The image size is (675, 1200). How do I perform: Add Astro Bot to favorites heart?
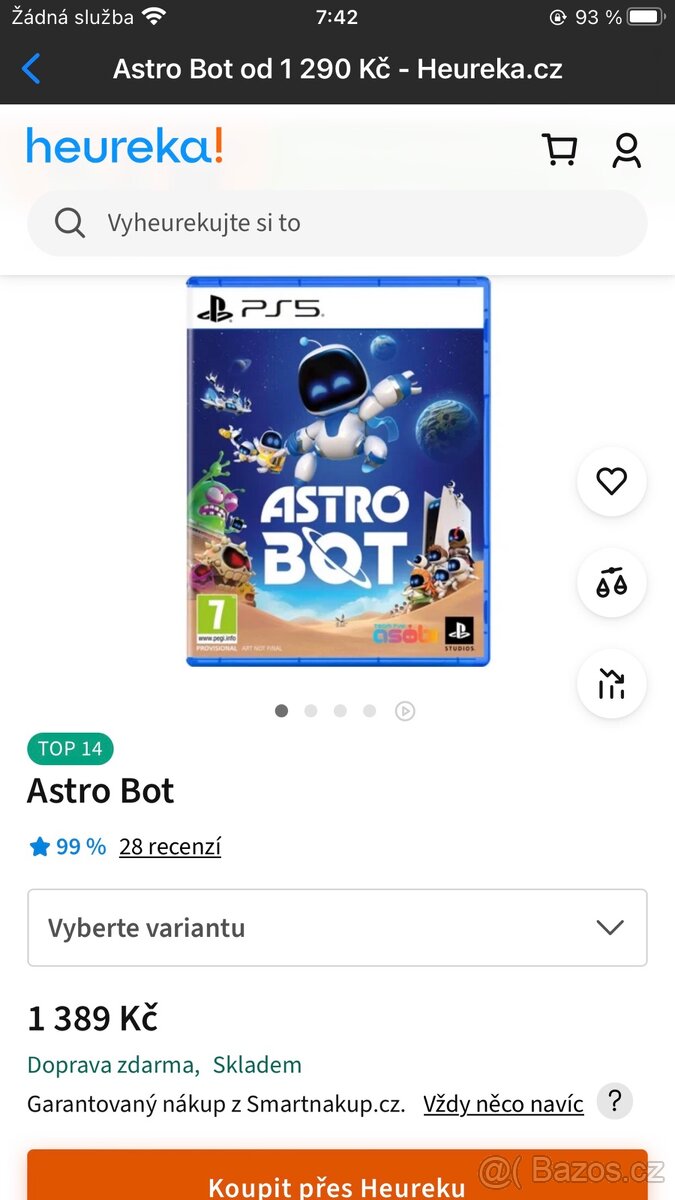[x=612, y=481]
